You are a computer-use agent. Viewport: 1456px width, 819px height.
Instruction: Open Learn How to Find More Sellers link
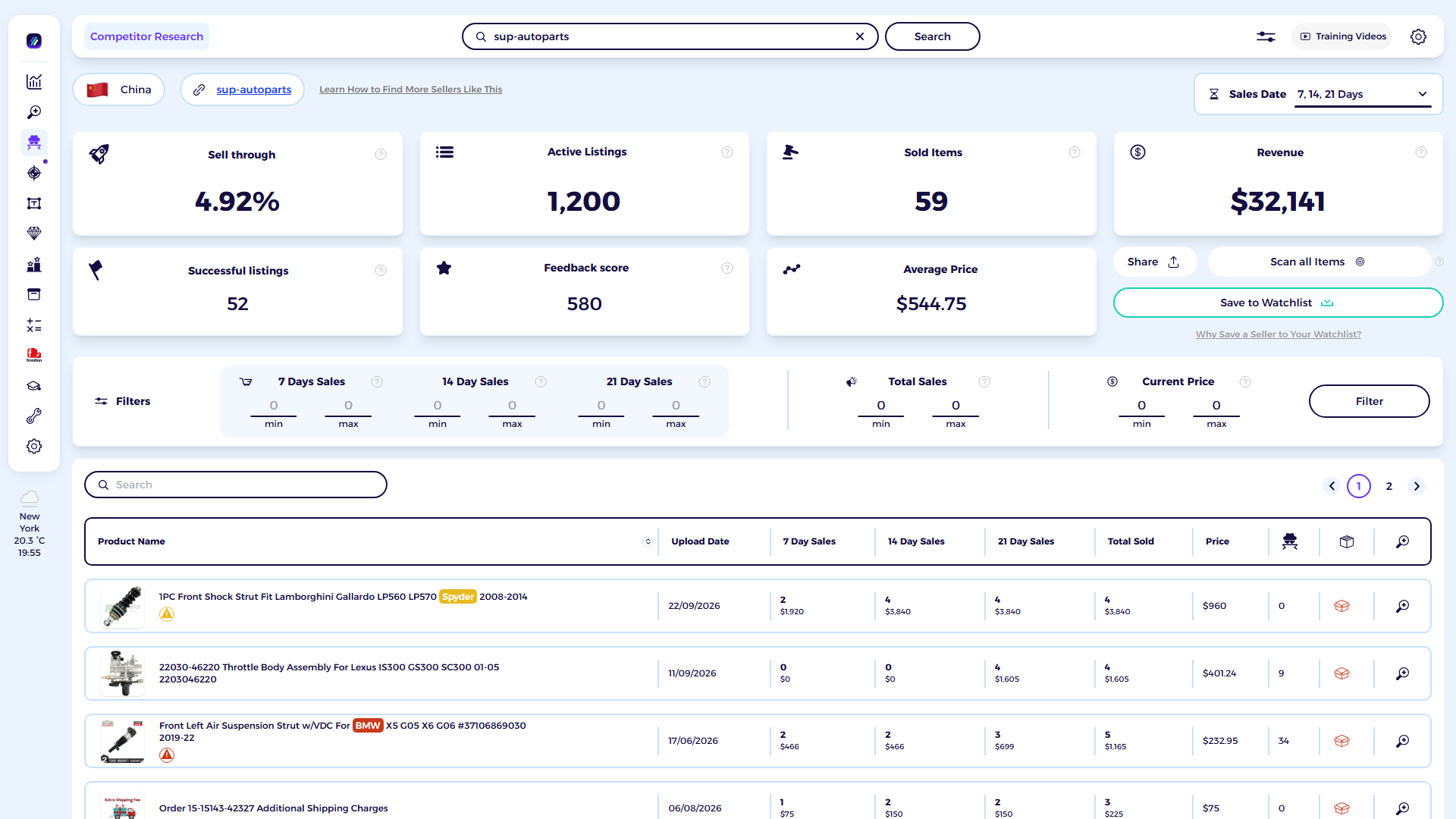[410, 89]
